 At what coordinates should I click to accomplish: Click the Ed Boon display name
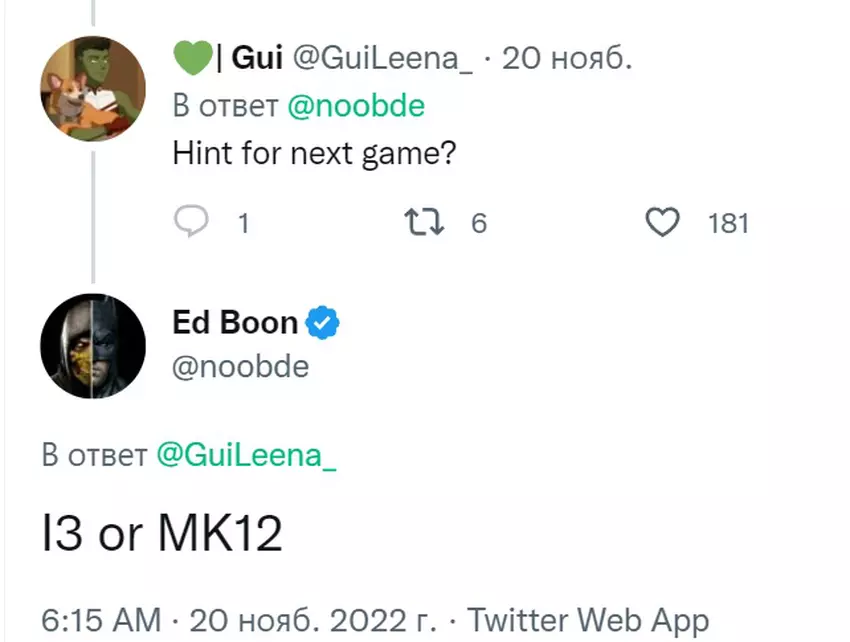click(x=235, y=323)
